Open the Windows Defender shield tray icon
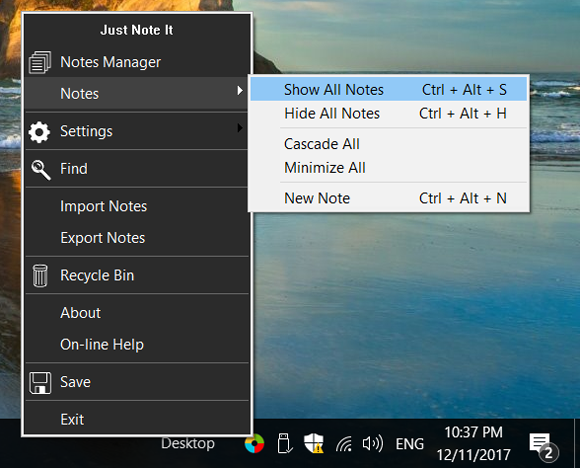The height and width of the screenshot is (468, 580). point(314,443)
